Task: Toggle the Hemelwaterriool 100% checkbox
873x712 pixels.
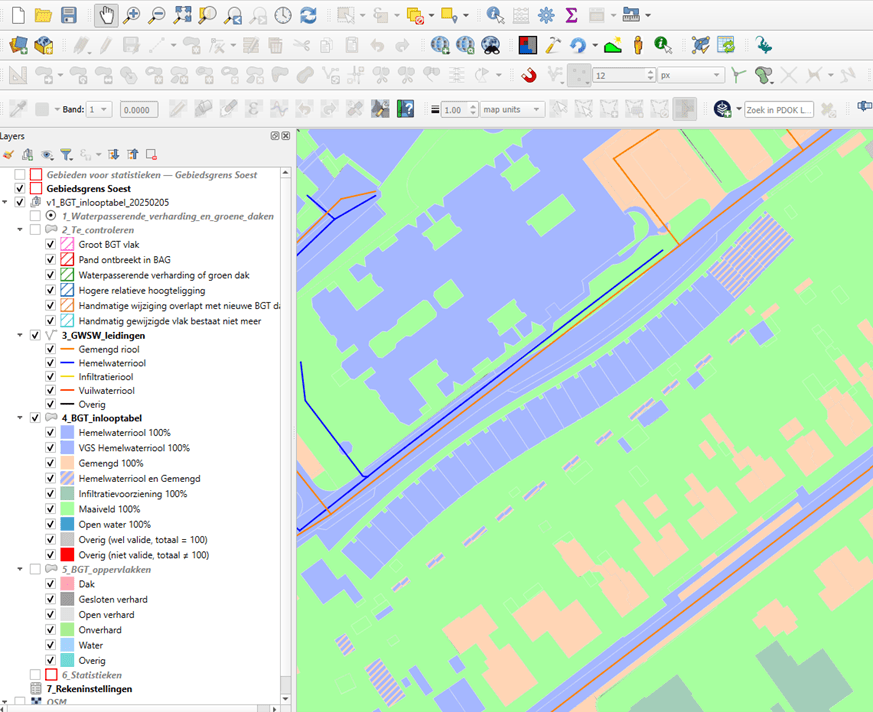Action: click(50, 433)
